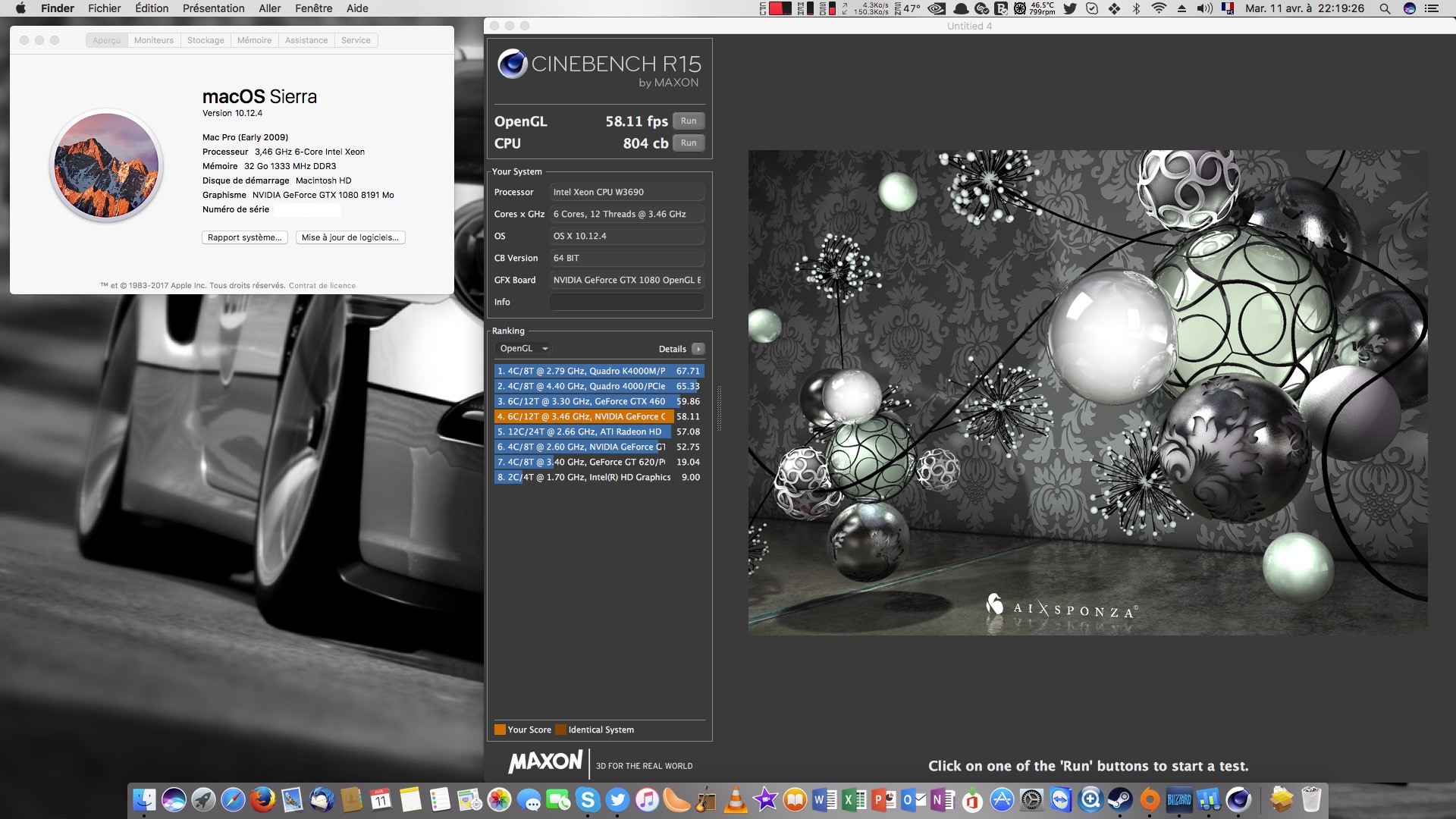1456x819 pixels.
Task: Open Origin from the Dock
Action: (1150, 799)
